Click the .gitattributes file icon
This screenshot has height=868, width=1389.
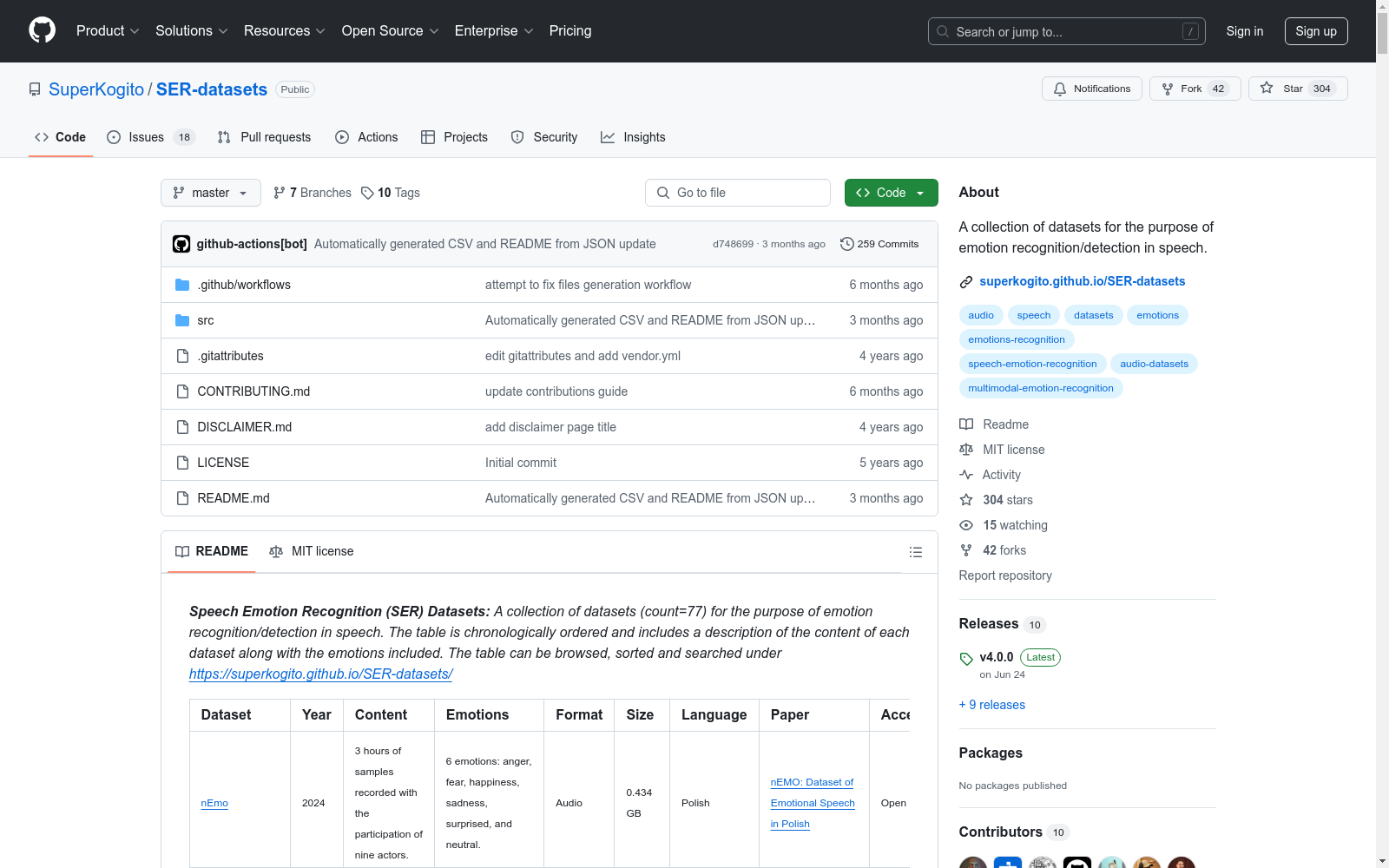click(x=182, y=356)
